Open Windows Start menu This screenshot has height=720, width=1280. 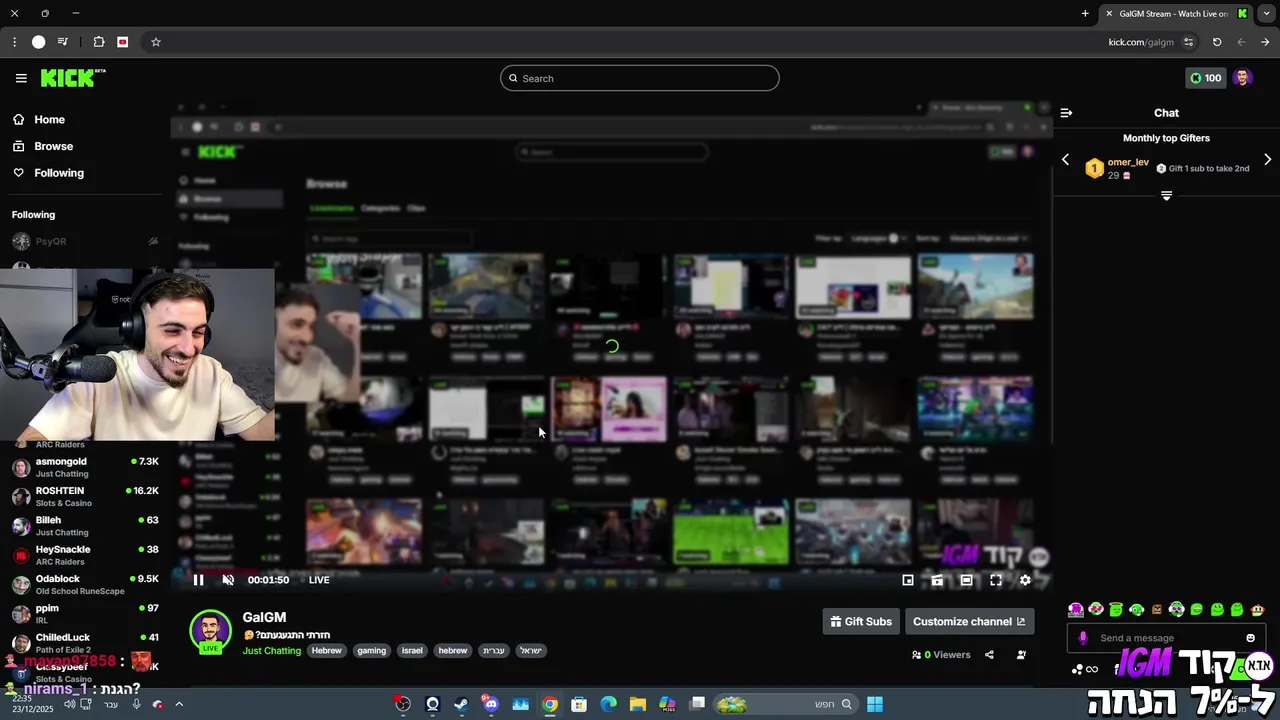(875, 704)
